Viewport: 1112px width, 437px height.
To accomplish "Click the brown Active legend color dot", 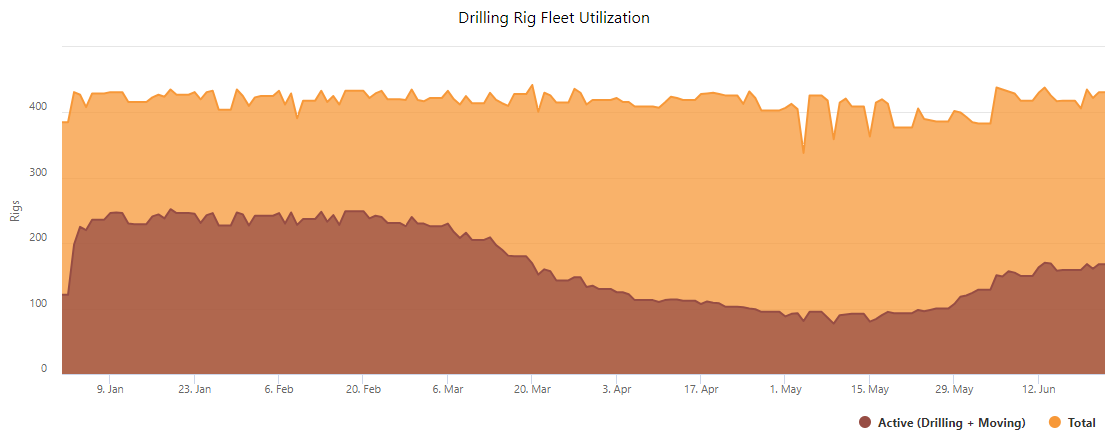I will coord(864,423).
